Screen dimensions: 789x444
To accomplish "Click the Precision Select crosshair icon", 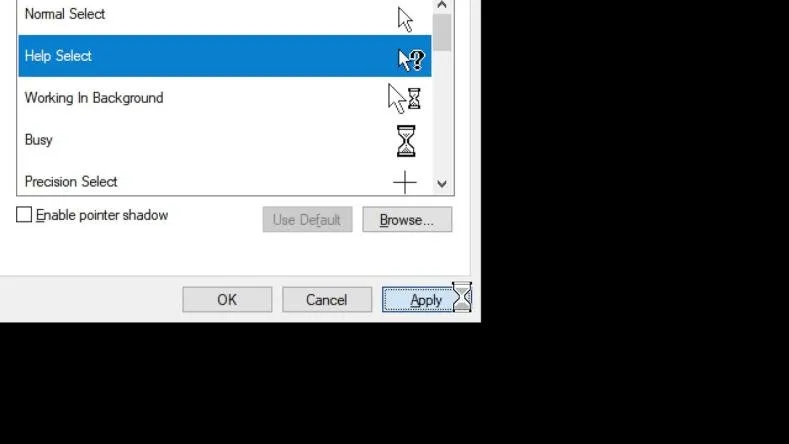I will [x=405, y=182].
